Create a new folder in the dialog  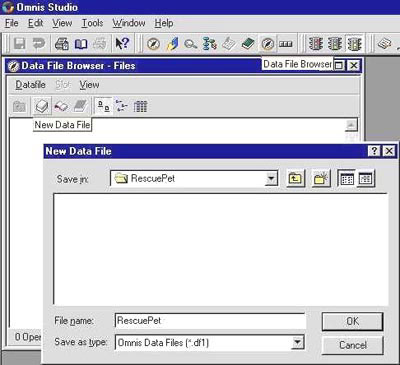pos(321,179)
